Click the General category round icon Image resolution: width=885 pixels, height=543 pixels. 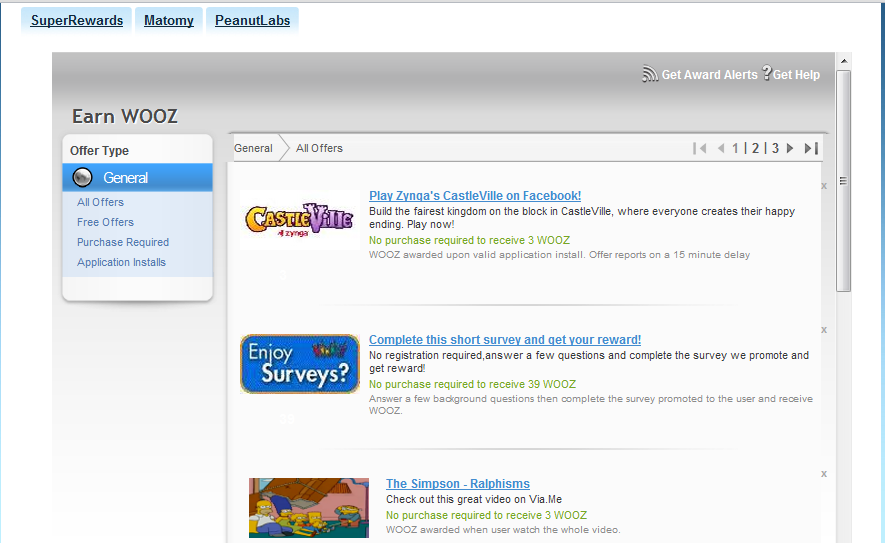tap(82, 178)
